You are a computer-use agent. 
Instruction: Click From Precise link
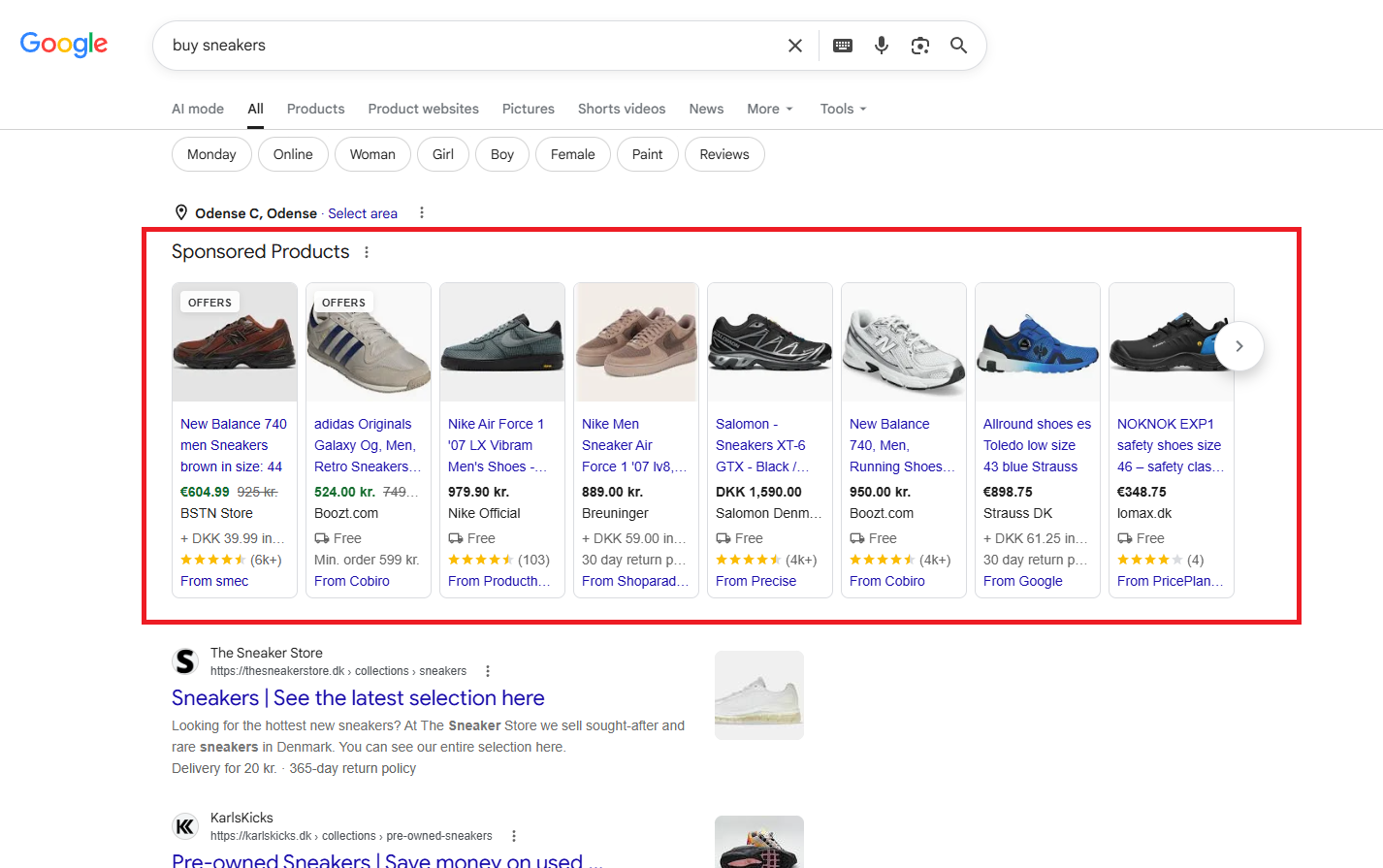pyautogui.click(x=756, y=581)
